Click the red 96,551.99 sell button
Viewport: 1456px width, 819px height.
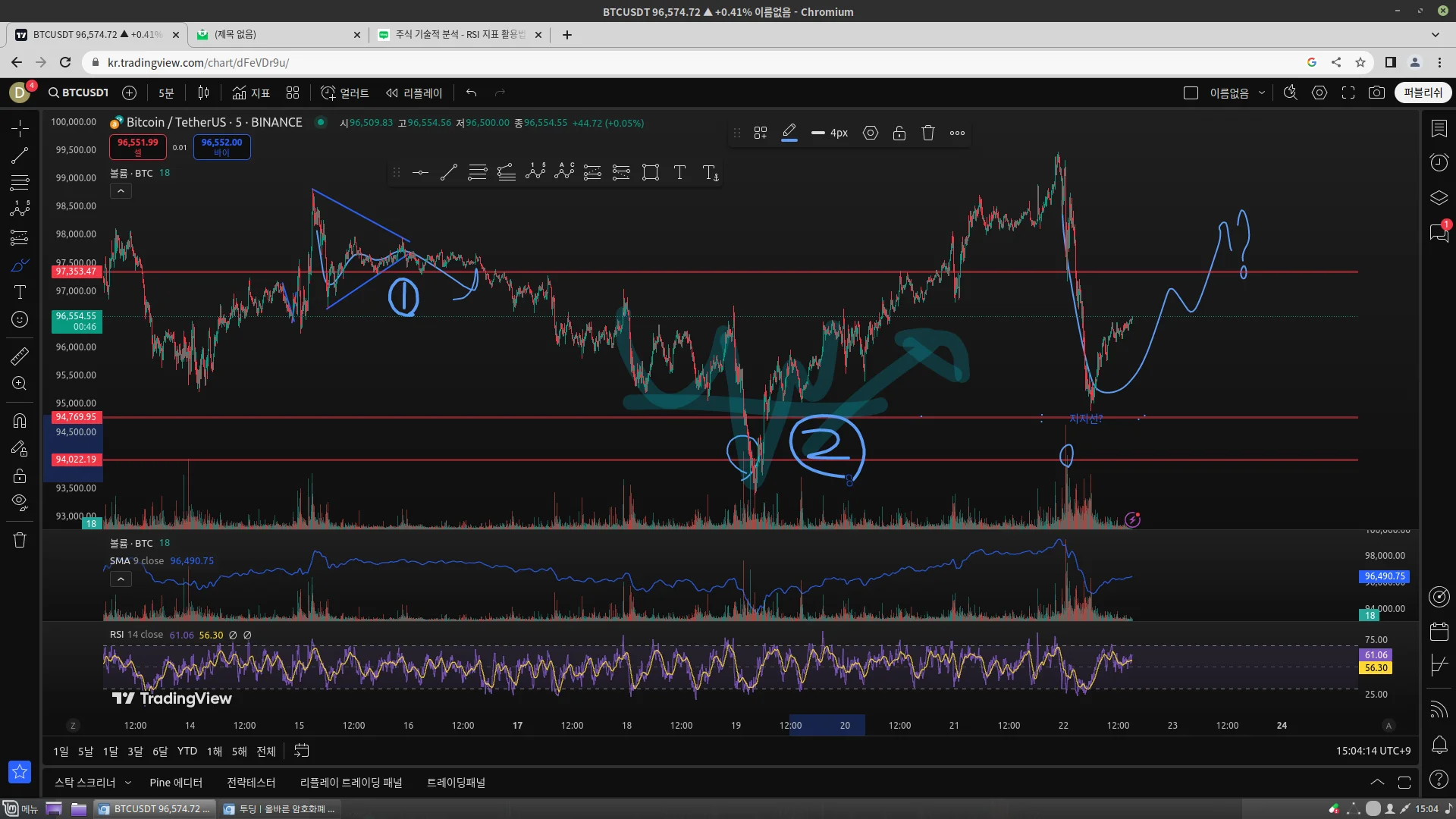[137, 146]
